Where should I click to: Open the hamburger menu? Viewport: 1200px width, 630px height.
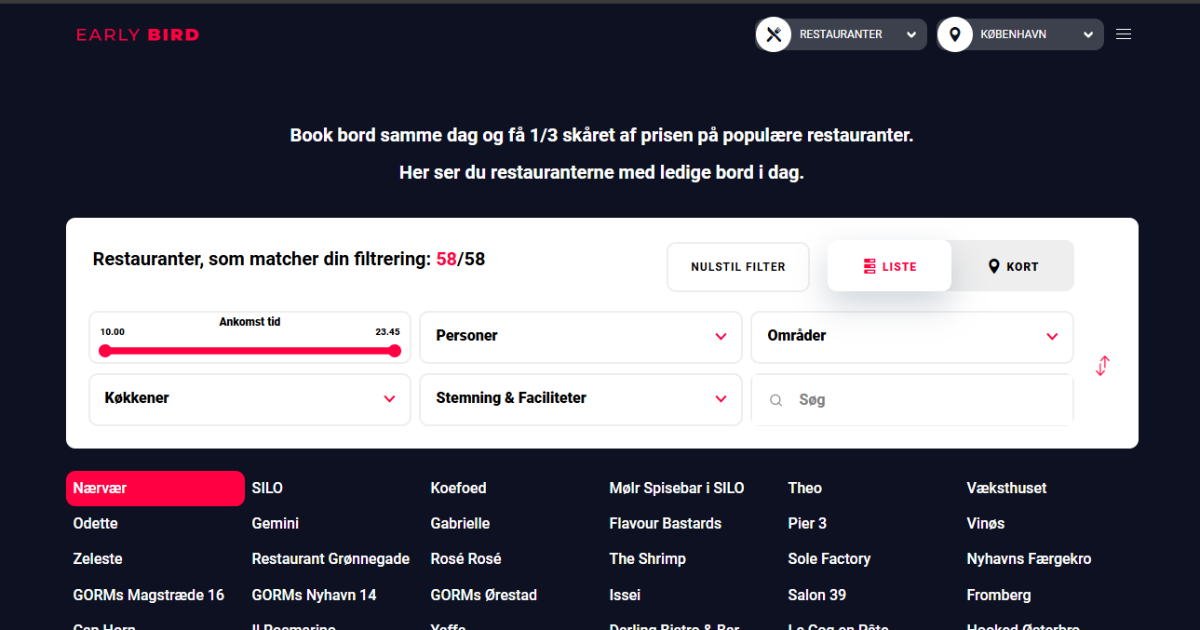pyautogui.click(x=1123, y=34)
